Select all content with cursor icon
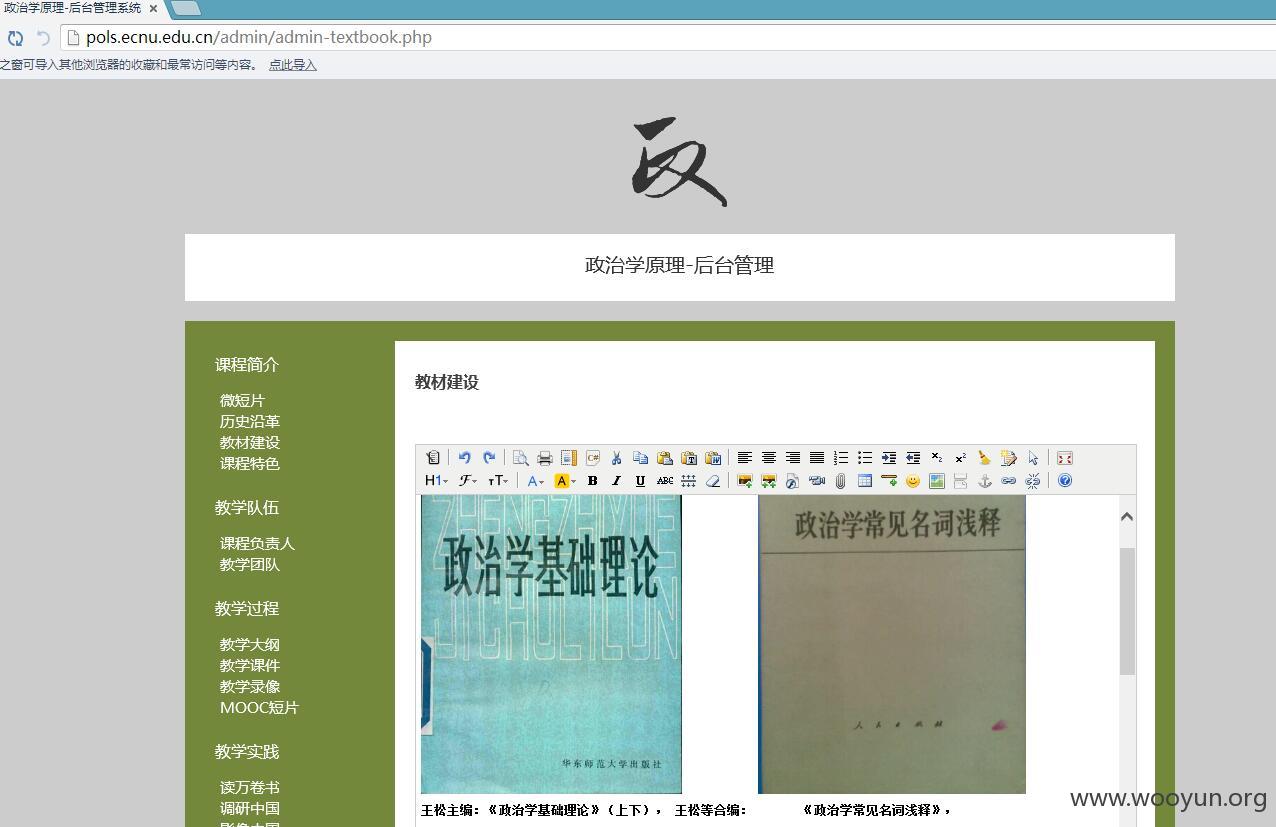 [x=1033, y=458]
